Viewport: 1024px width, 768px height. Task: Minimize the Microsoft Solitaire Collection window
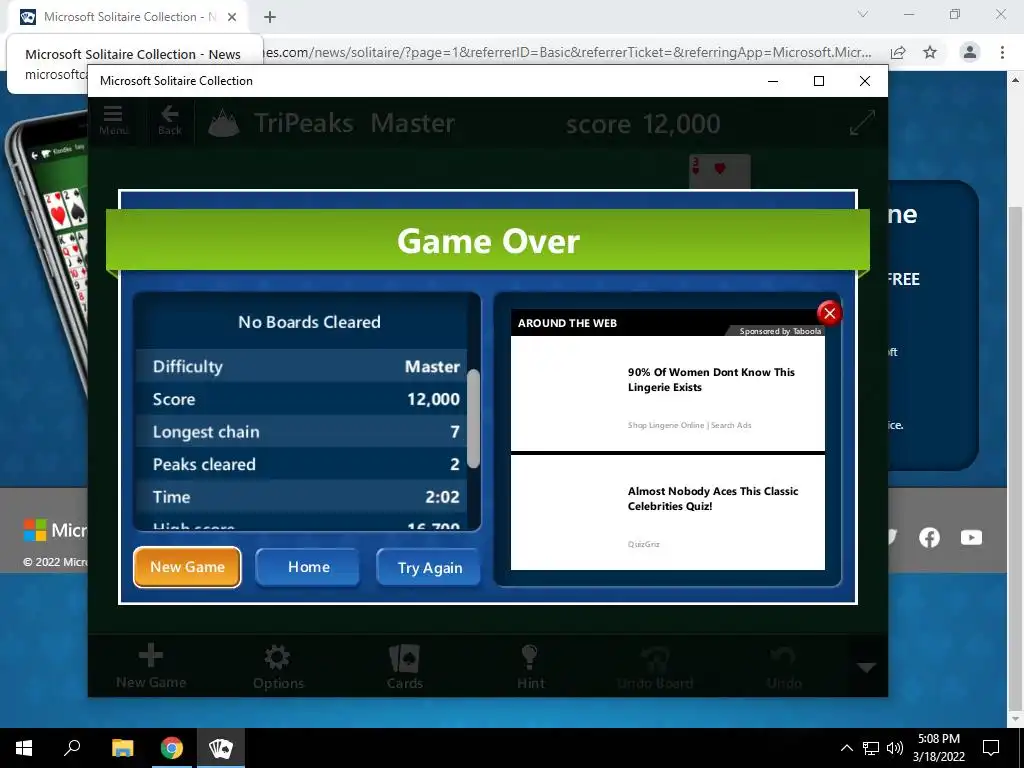pyautogui.click(x=773, y=81)
